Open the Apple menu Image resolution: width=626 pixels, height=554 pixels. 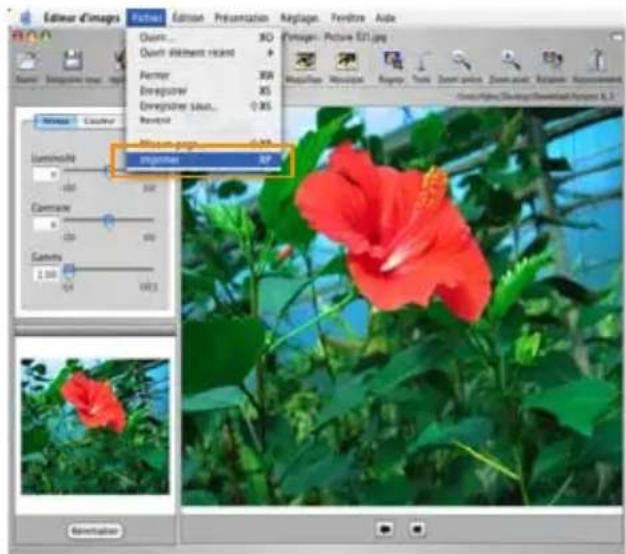(x=26, y=18)
